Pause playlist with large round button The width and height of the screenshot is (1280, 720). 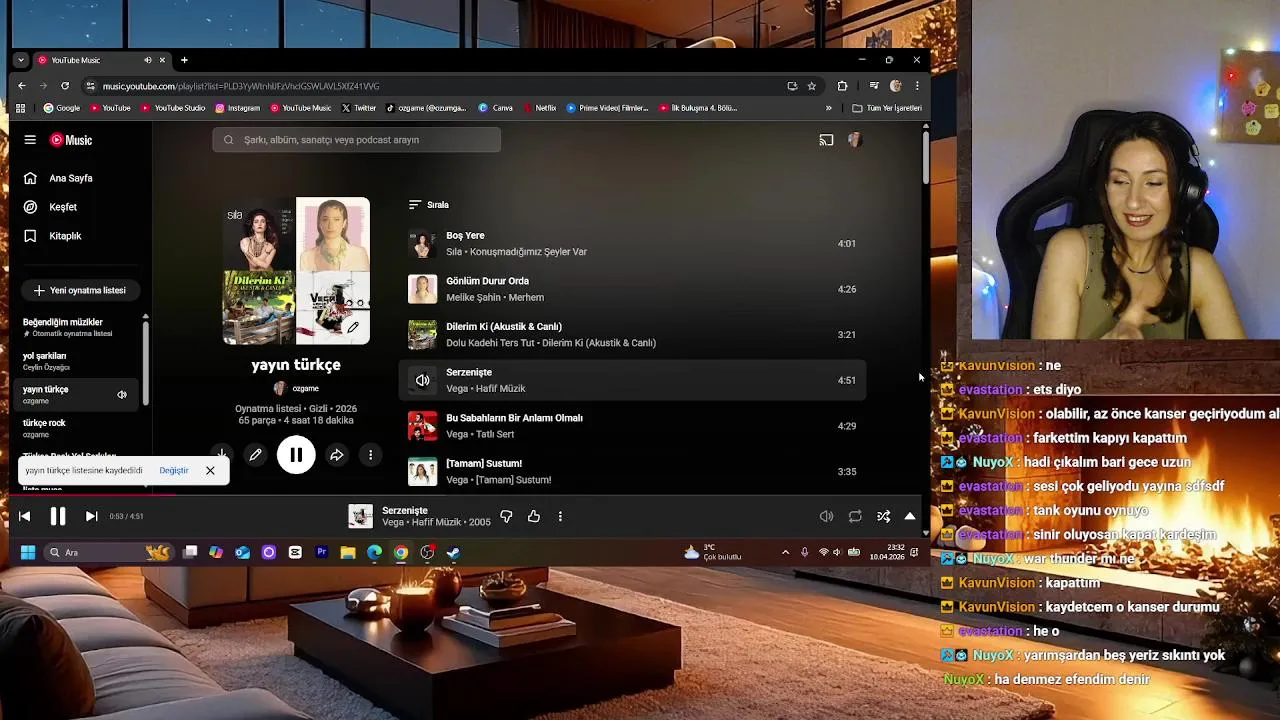[x=296, y=455]
